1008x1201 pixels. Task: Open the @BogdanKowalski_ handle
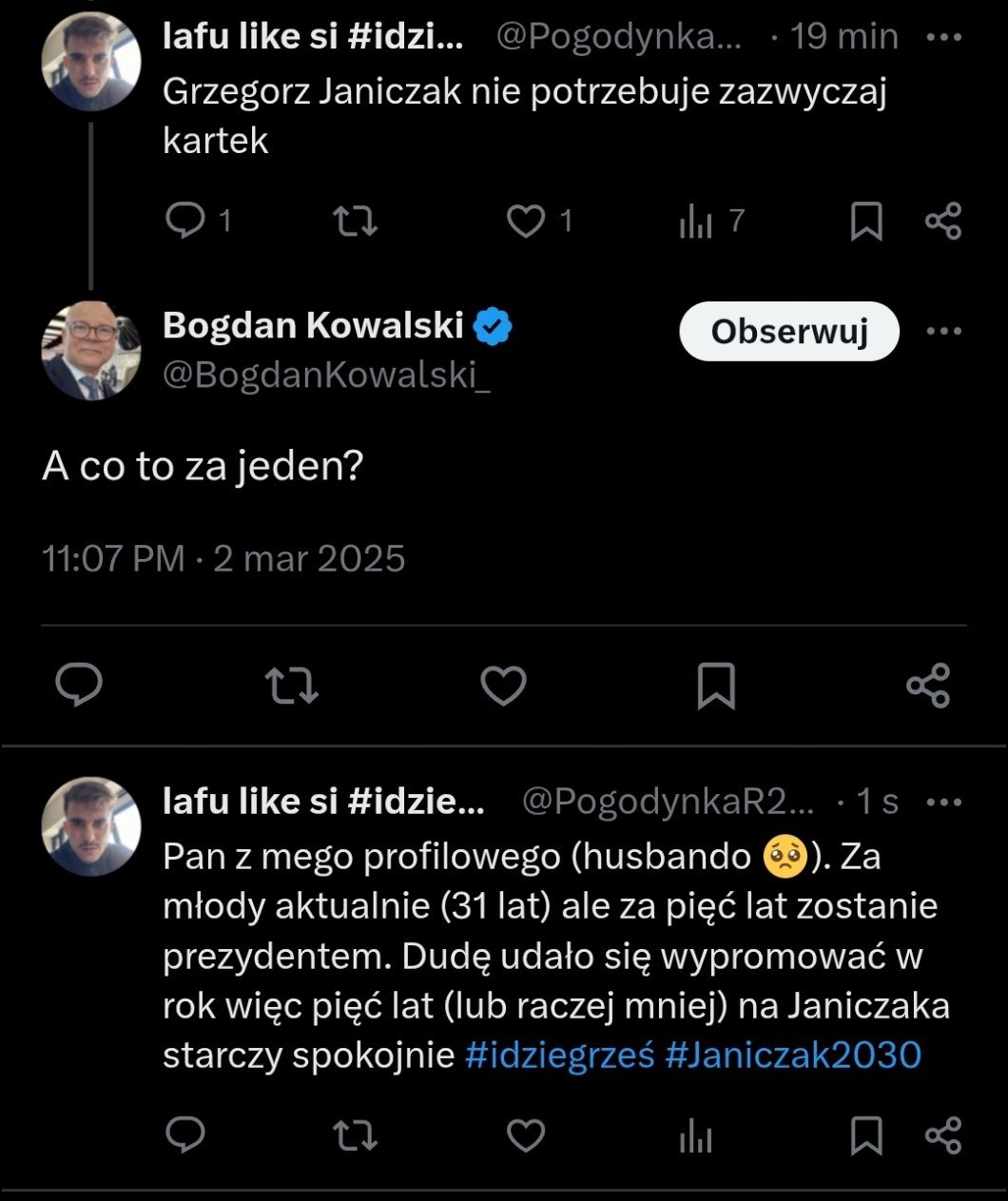pos(326,375)
